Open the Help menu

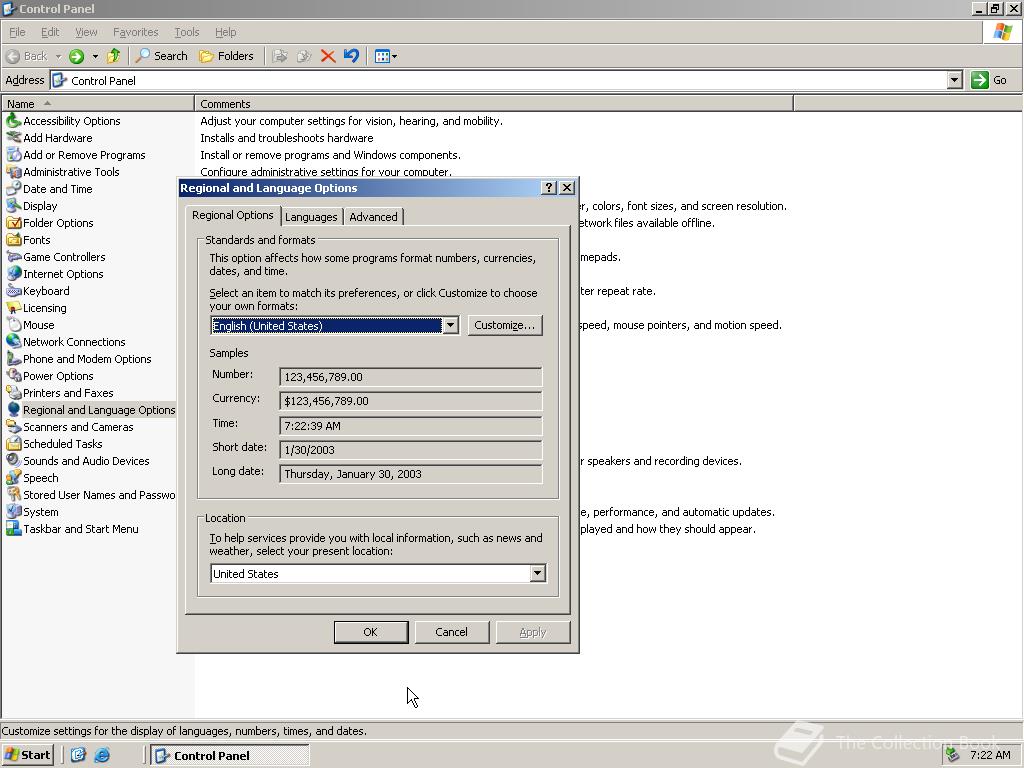point(225,32)
